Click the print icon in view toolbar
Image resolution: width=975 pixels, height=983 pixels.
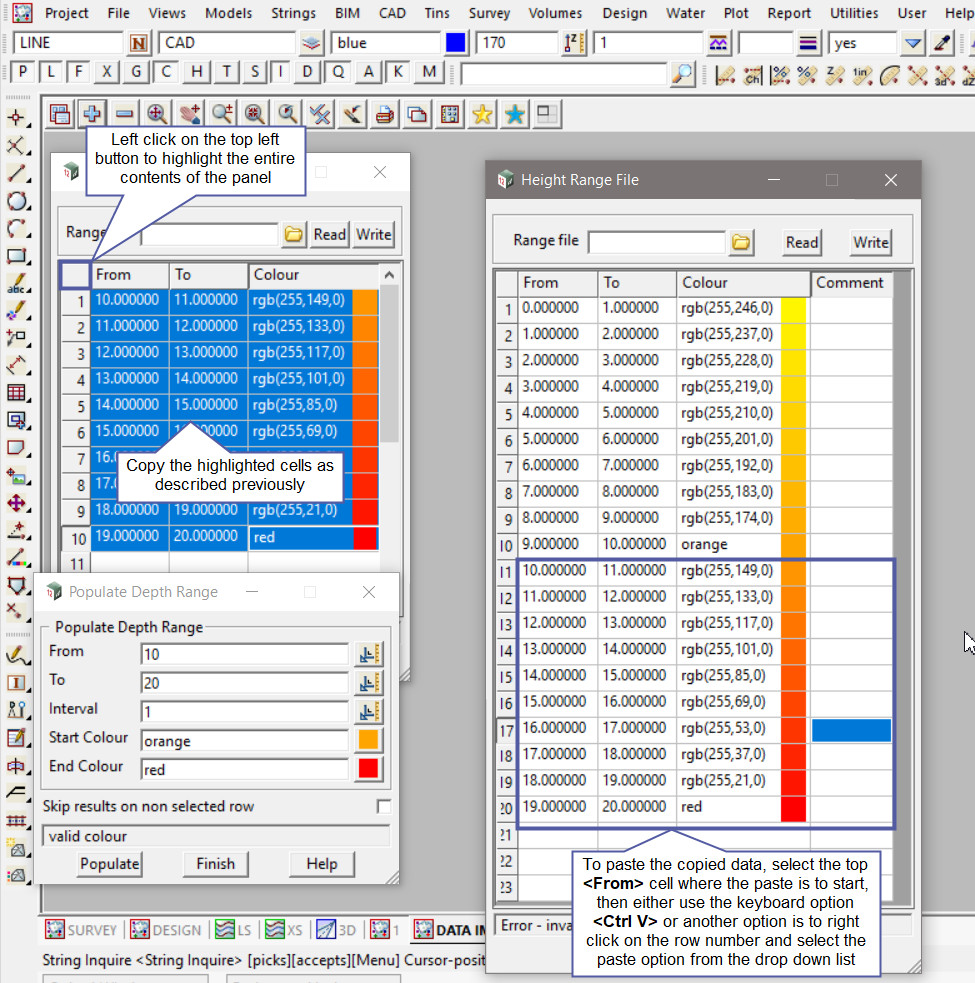[x=384, y=115]
